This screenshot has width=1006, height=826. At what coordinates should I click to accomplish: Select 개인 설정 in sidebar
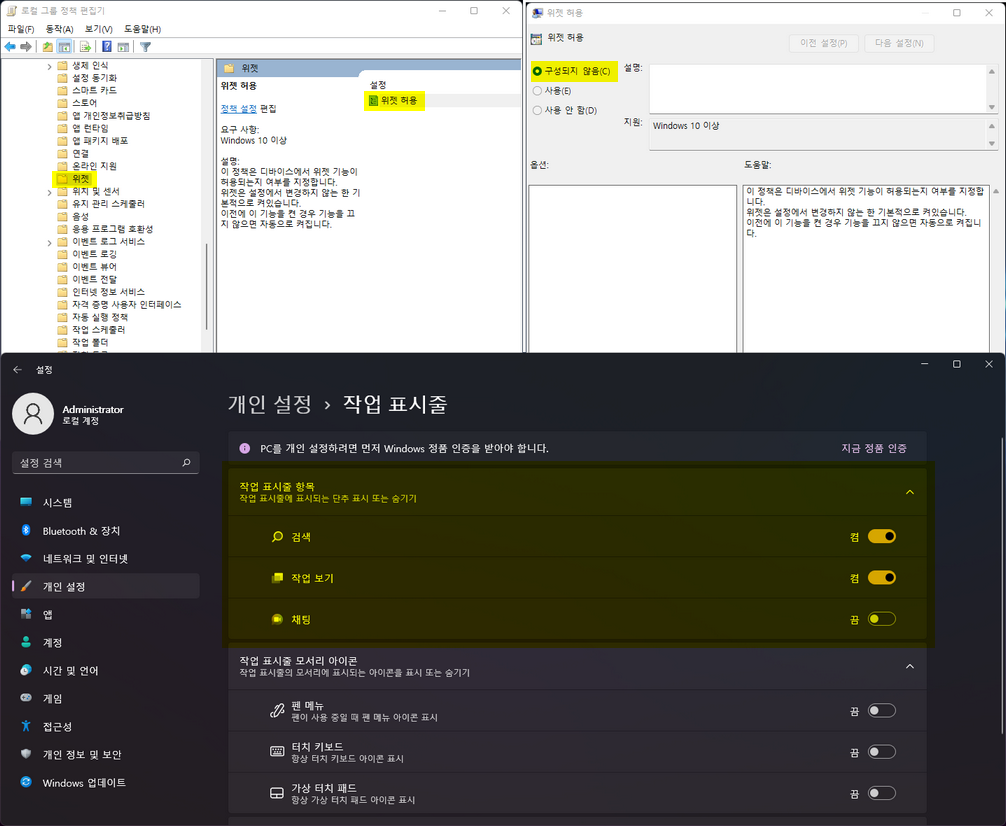tap(106, 587)
